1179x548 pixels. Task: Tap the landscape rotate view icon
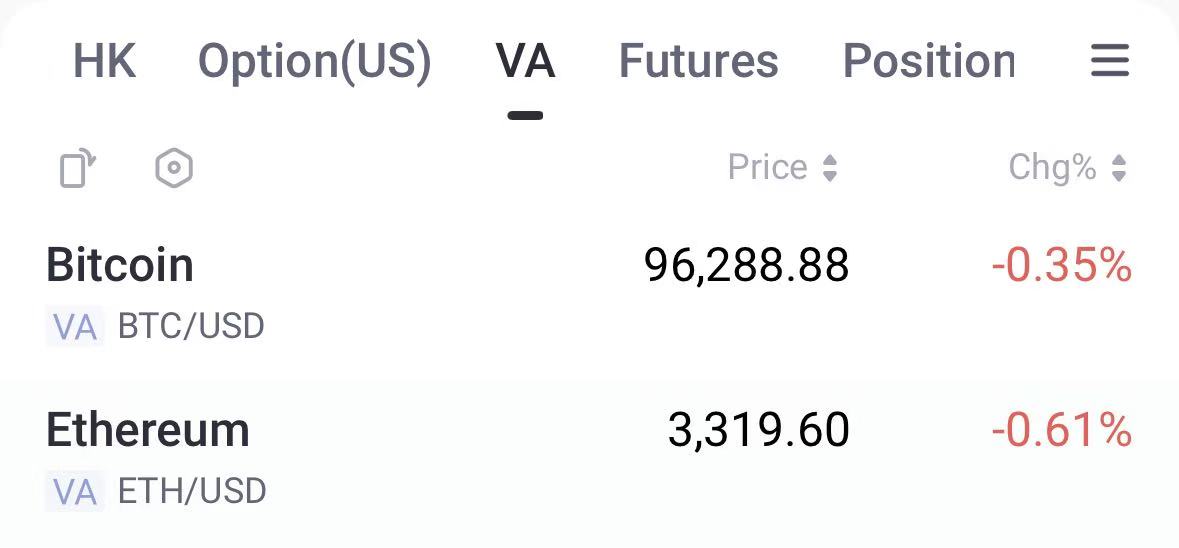click(x=78, y=168)
